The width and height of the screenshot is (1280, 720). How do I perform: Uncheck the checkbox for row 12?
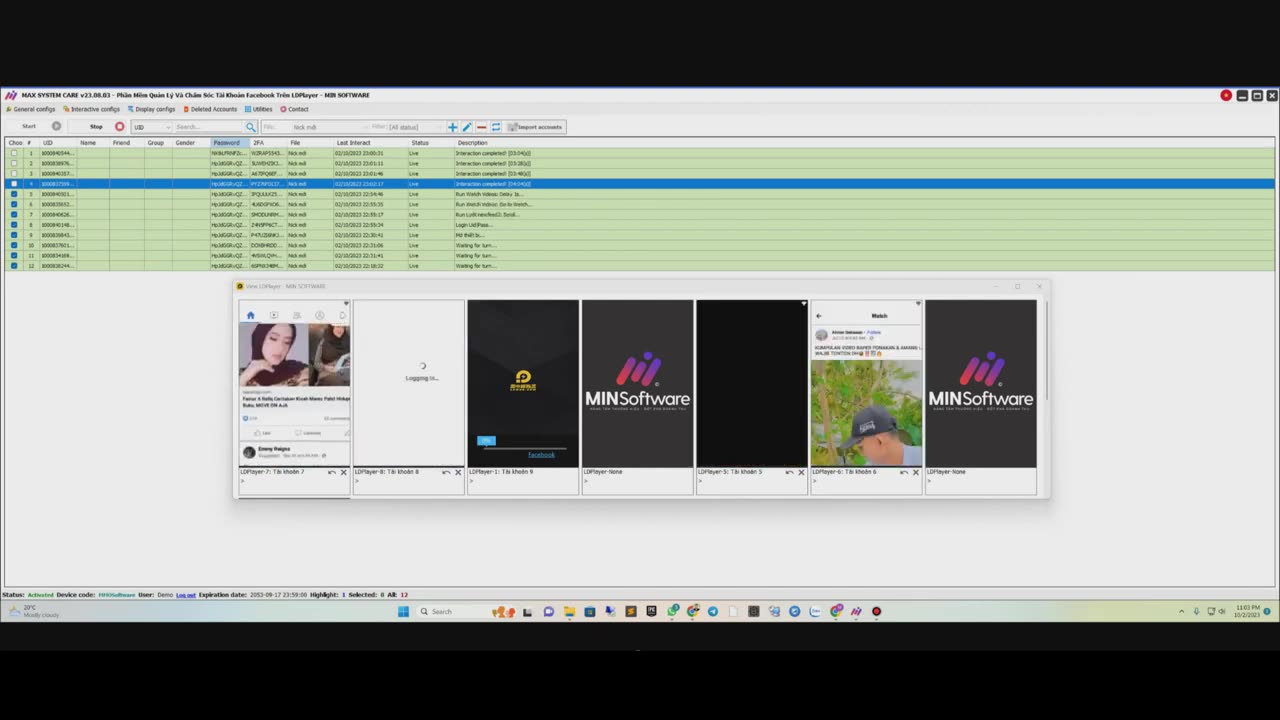tap(14, 266)
